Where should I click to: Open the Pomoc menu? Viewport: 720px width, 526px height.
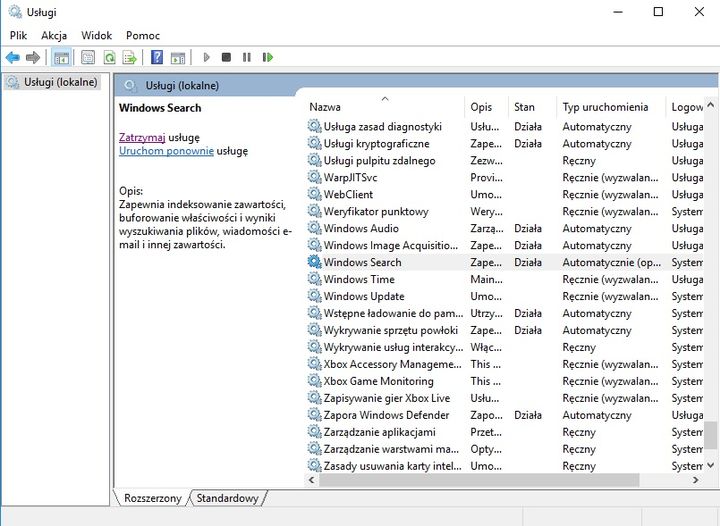[143, 35]
